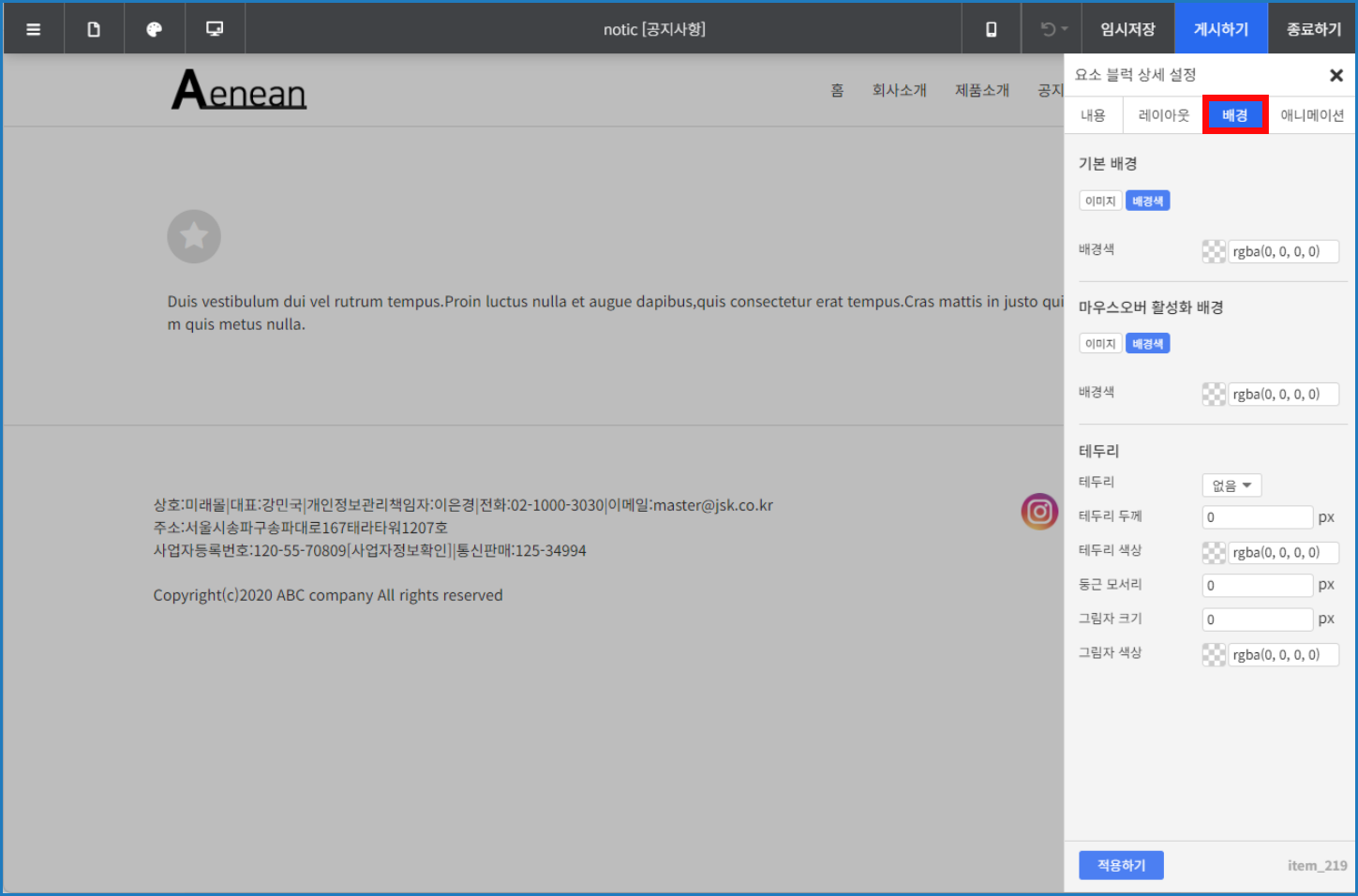Click the 임시저장 button
This screenshot has width=1358, height=896.
[1127, 29]
